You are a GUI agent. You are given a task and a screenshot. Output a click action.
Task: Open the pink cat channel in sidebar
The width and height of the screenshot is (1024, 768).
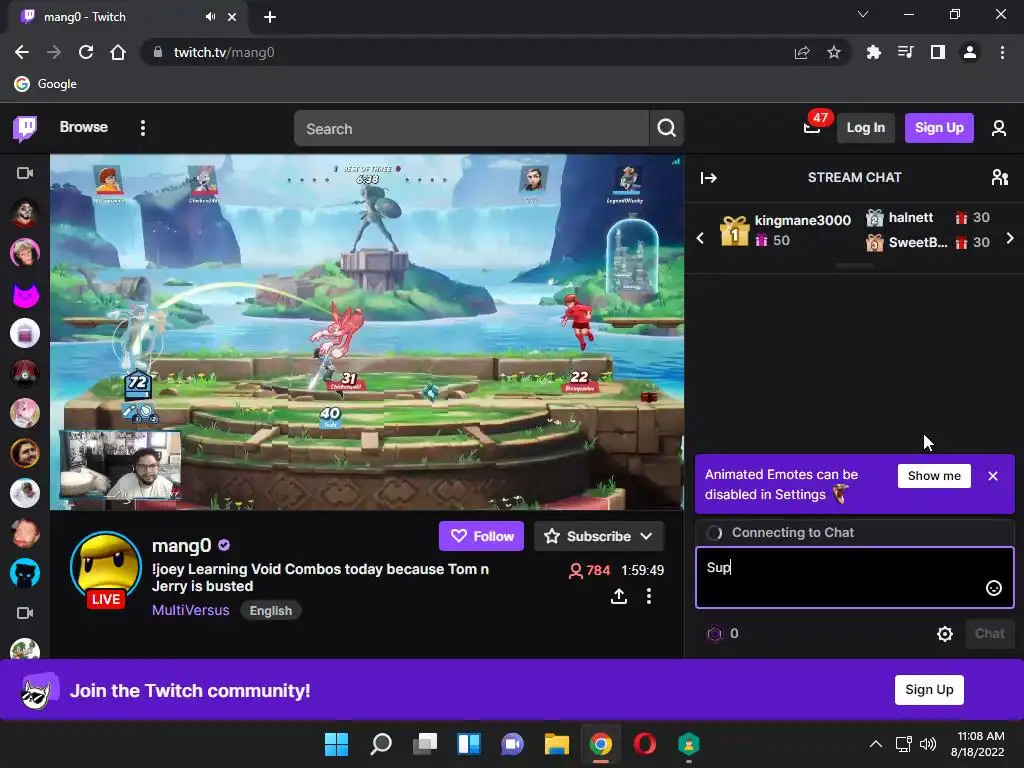[x=25, y=294]
